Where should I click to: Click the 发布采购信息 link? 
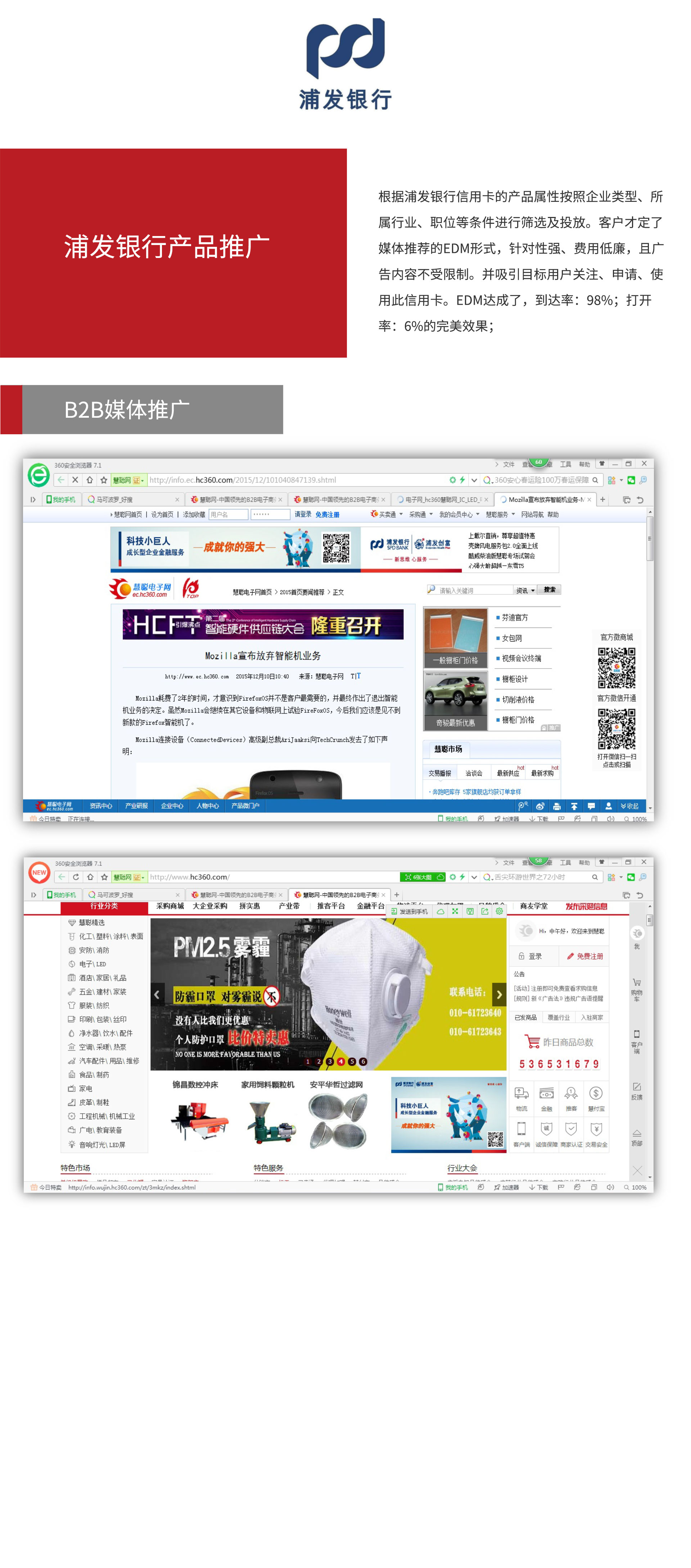tap(586, 906)
